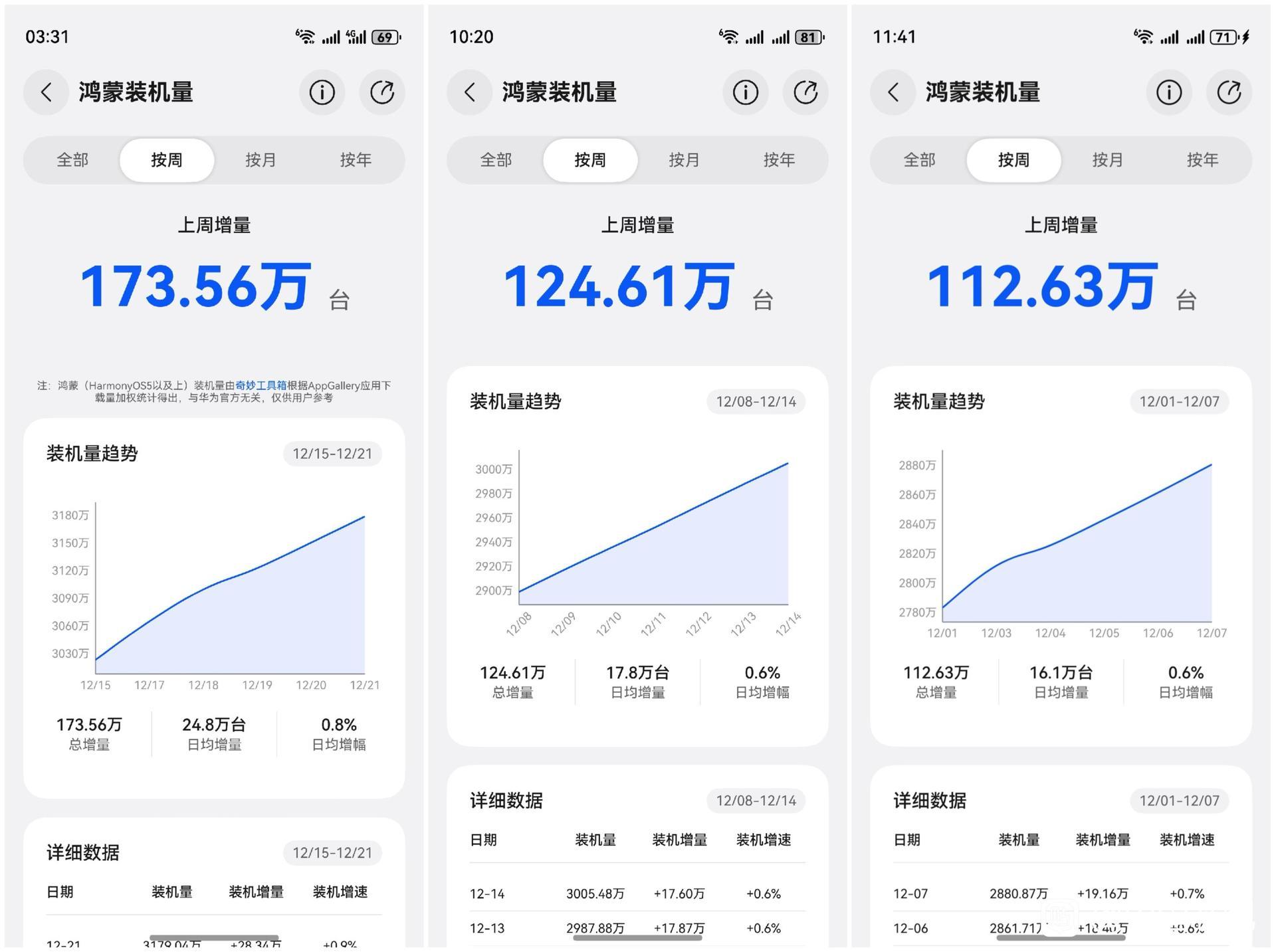Image resolution: width=1276 pixels, height=952 pixels.
Task: Open info icon in 03:31 screenshot
Action: point(322,92)
